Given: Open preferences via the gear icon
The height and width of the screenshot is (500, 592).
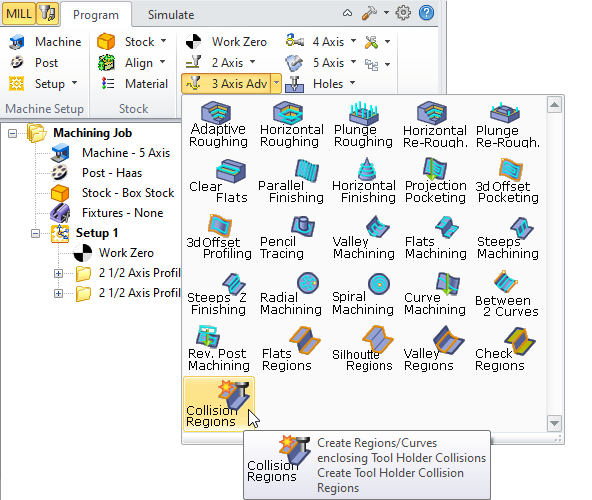Looking at the screenshot, I should [403, 13].
